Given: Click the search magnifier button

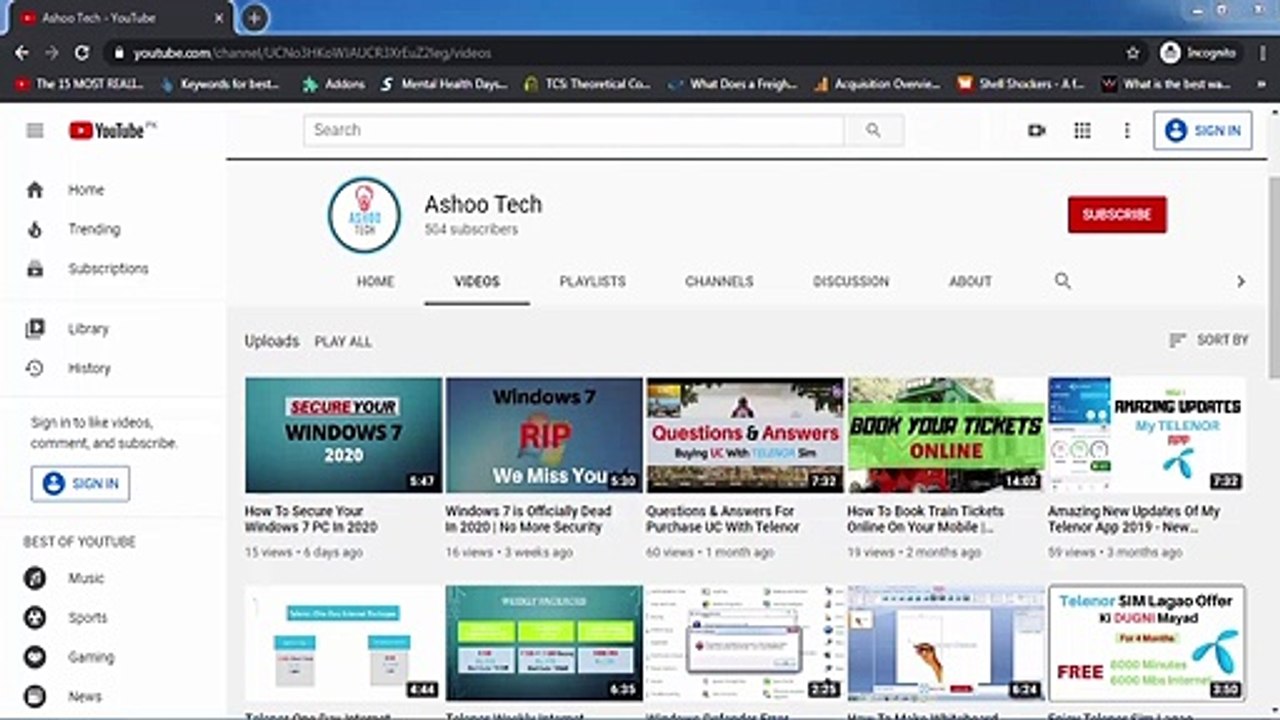Looking at the screenshot, I should tap(873, 130).
